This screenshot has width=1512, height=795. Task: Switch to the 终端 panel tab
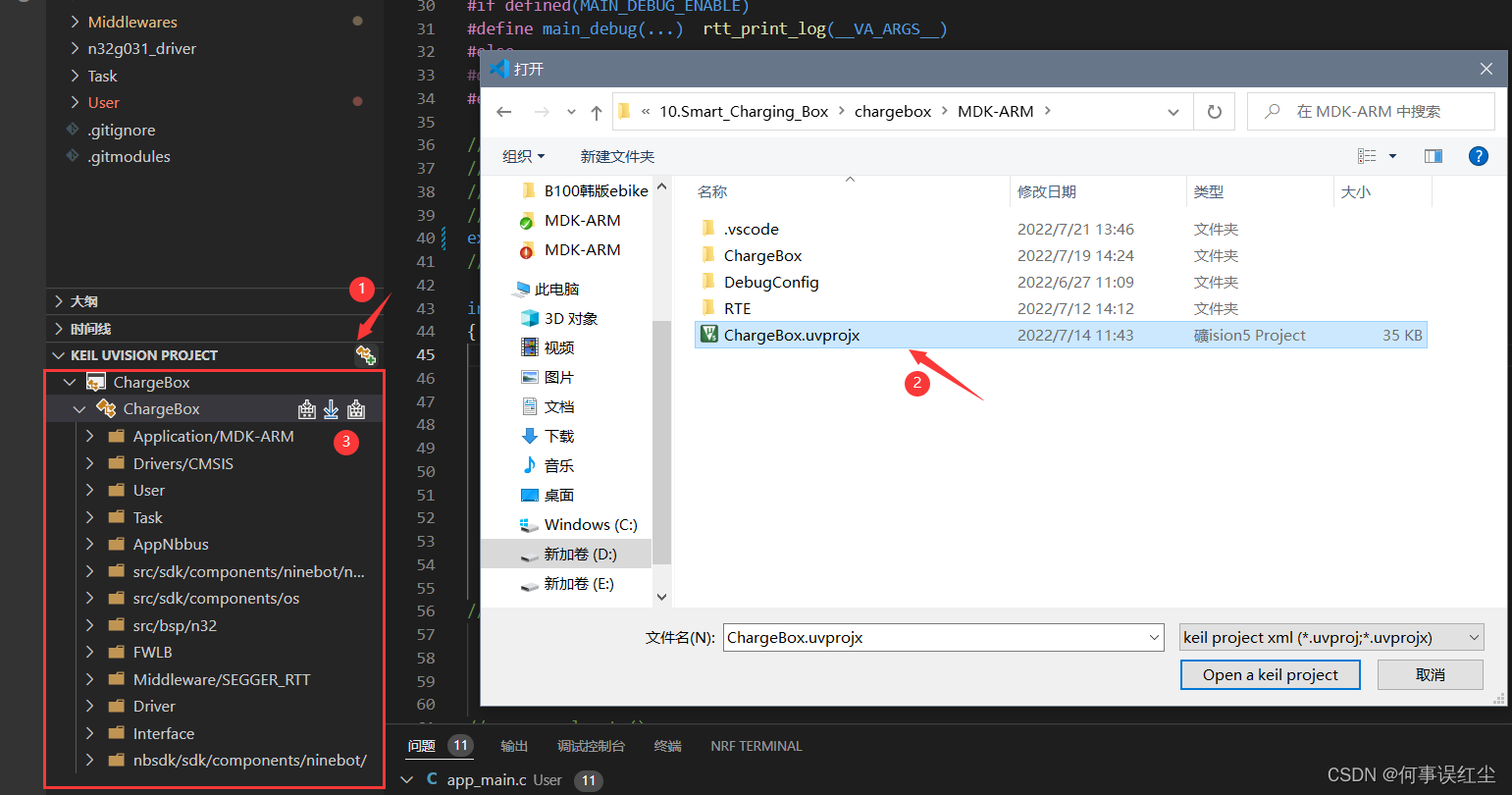[667, 746]
